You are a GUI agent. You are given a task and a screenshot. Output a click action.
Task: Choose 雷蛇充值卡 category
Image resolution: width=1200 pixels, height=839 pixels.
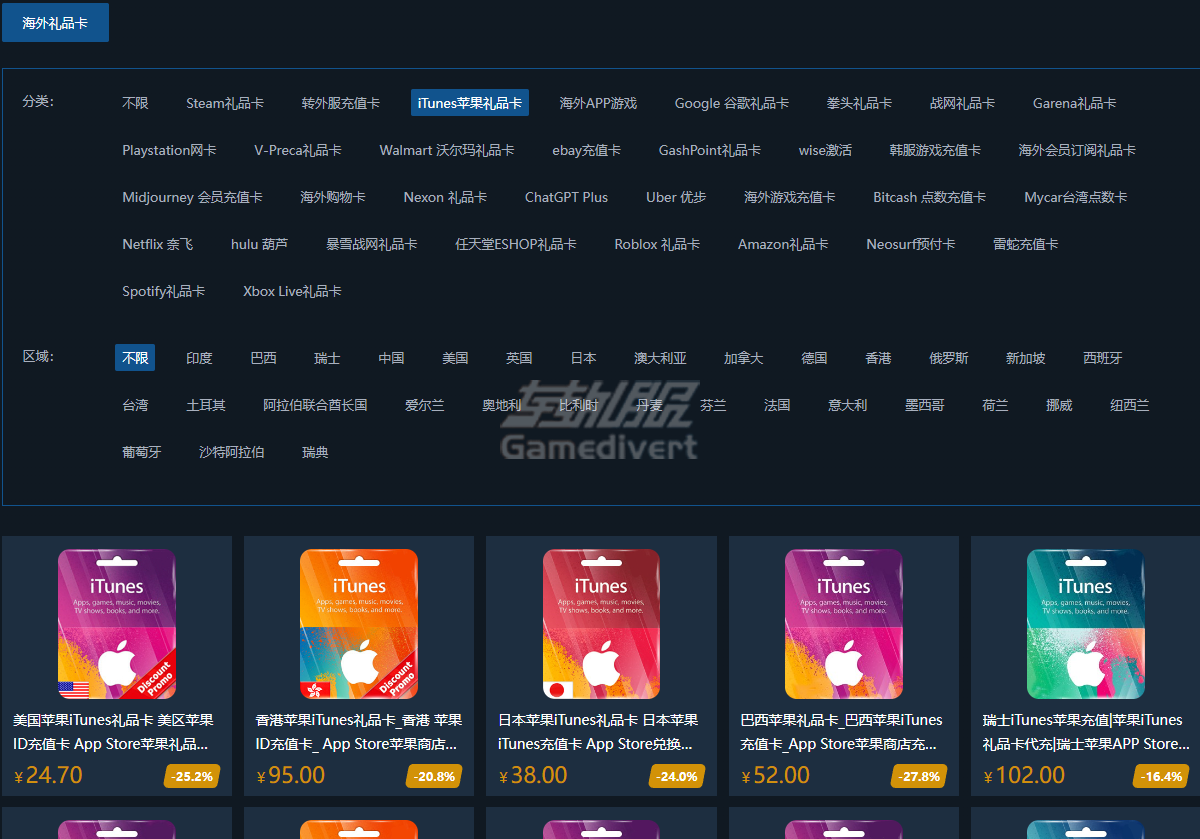click(x=1025, y=244)
